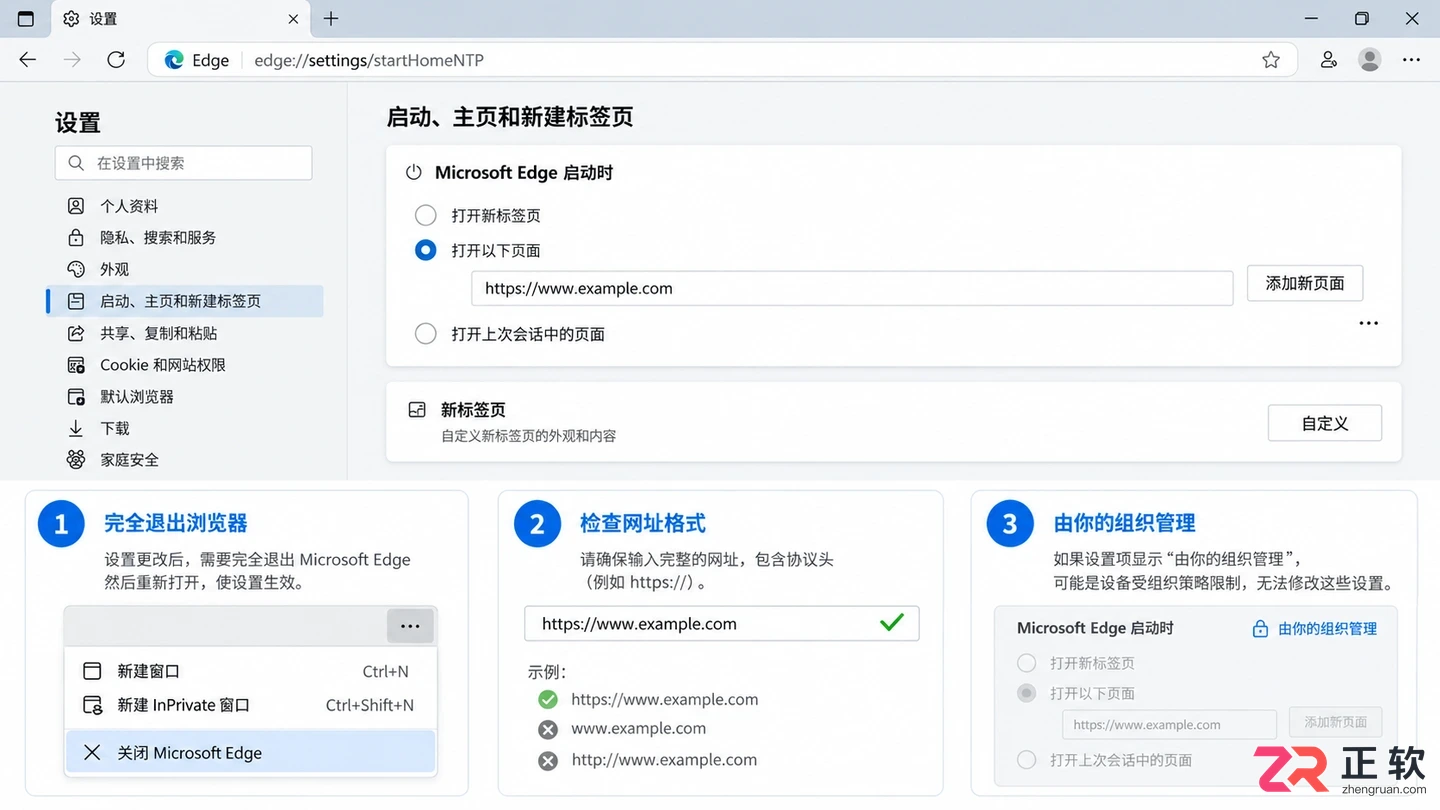Open the Edge three-dot menu in toolbar
1440x810 pixels.
point(1411,60)
